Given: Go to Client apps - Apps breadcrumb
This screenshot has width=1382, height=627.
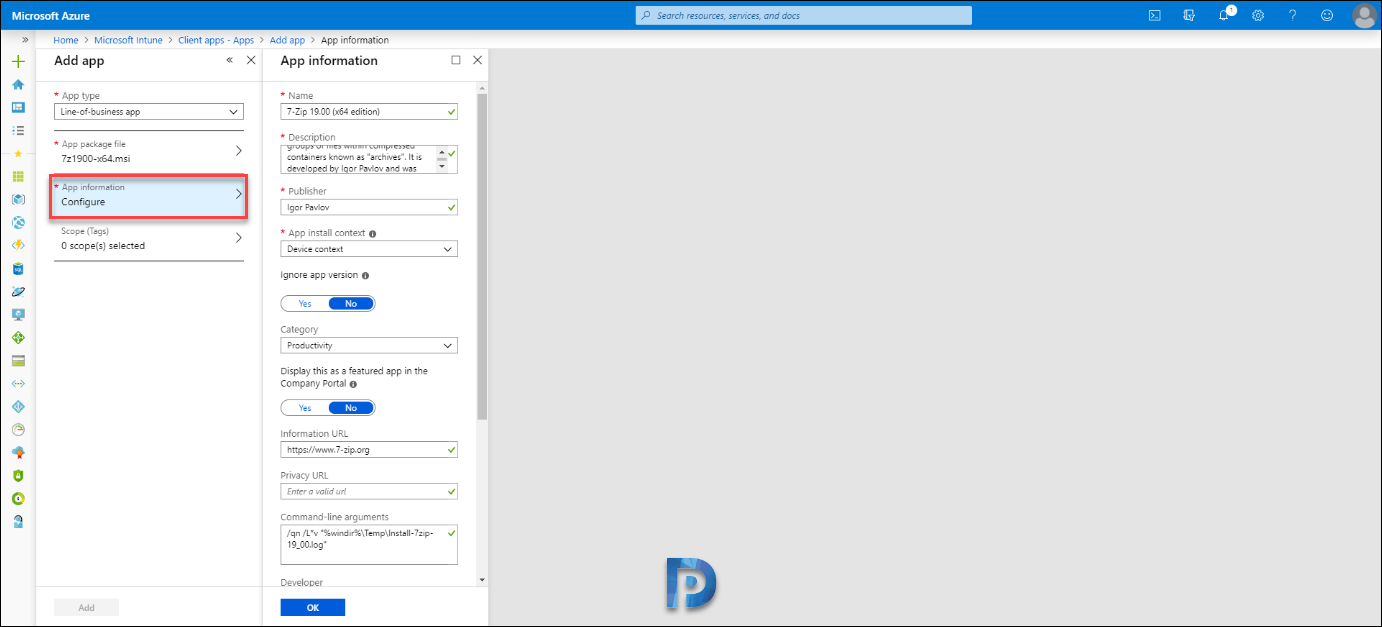Looking at the screenshot, I should 218,40.
